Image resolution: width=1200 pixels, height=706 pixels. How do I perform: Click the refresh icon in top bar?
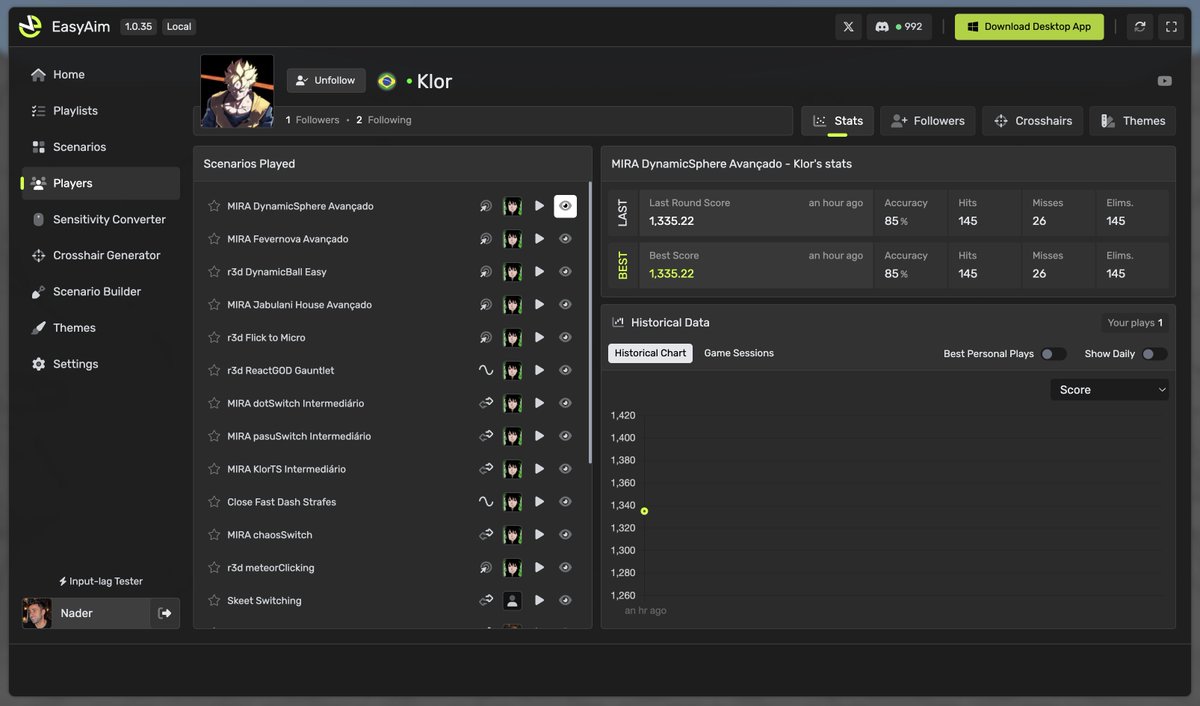pos(1139,27)
